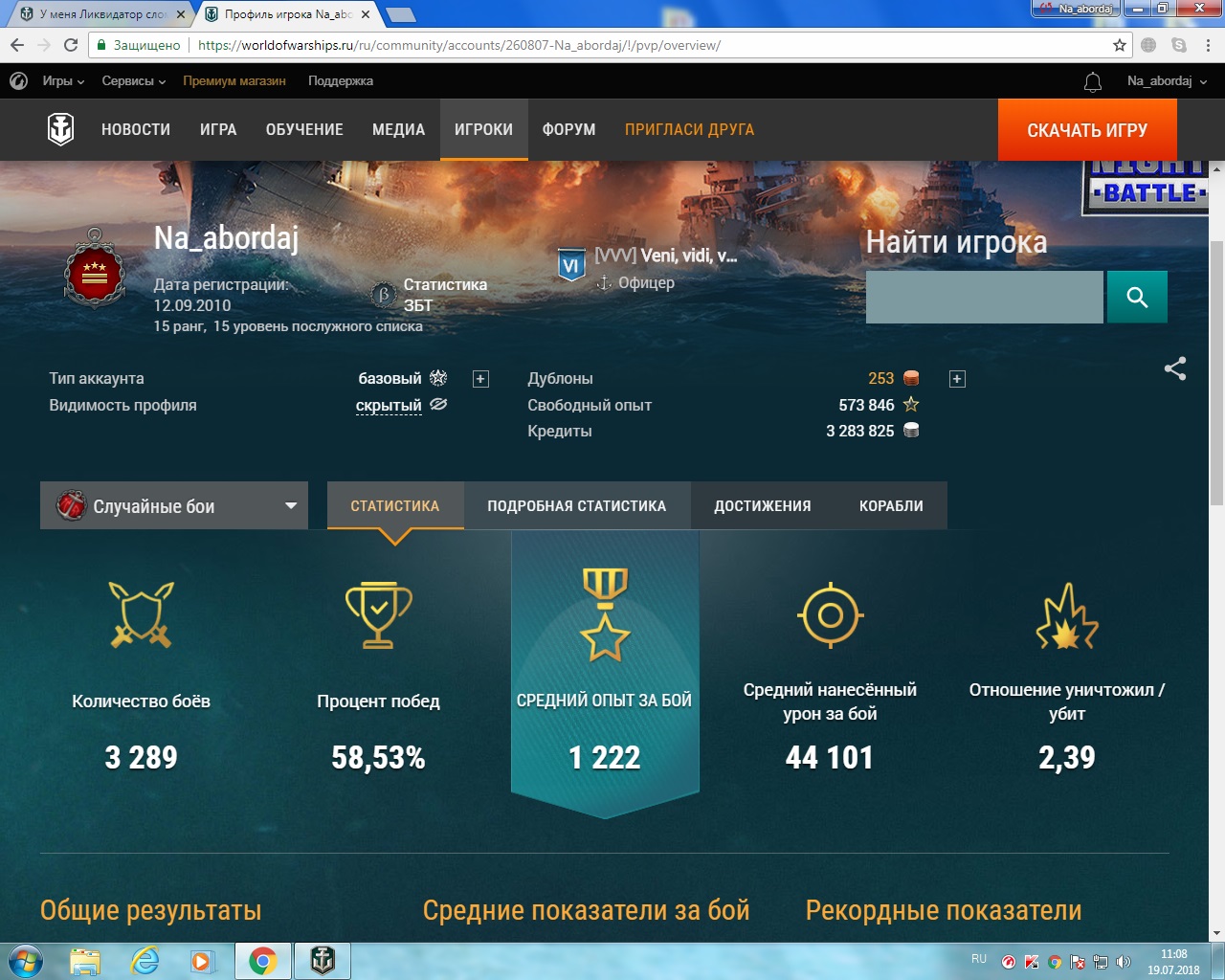Click the plus icon next to doubloons
The height and width of the screenshot is (980, 1225).
(x=957, y=379)
